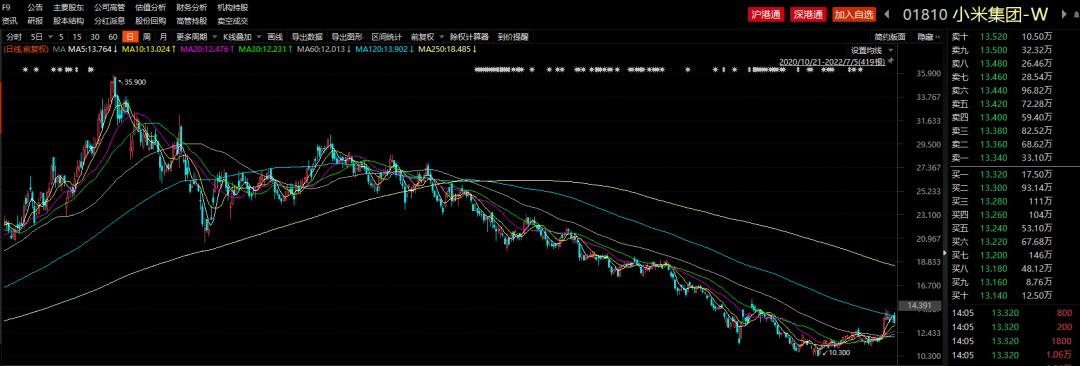Viewport: 1080px width, 366px height.
Task: Click the 导出数据 button
Action: tap(307, 37)
